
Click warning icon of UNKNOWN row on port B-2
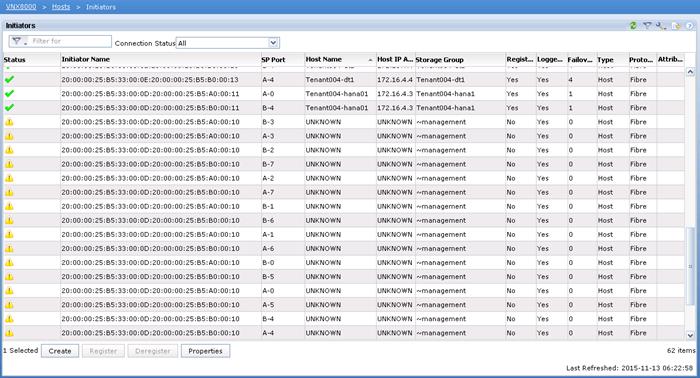(x=9, y=150)
